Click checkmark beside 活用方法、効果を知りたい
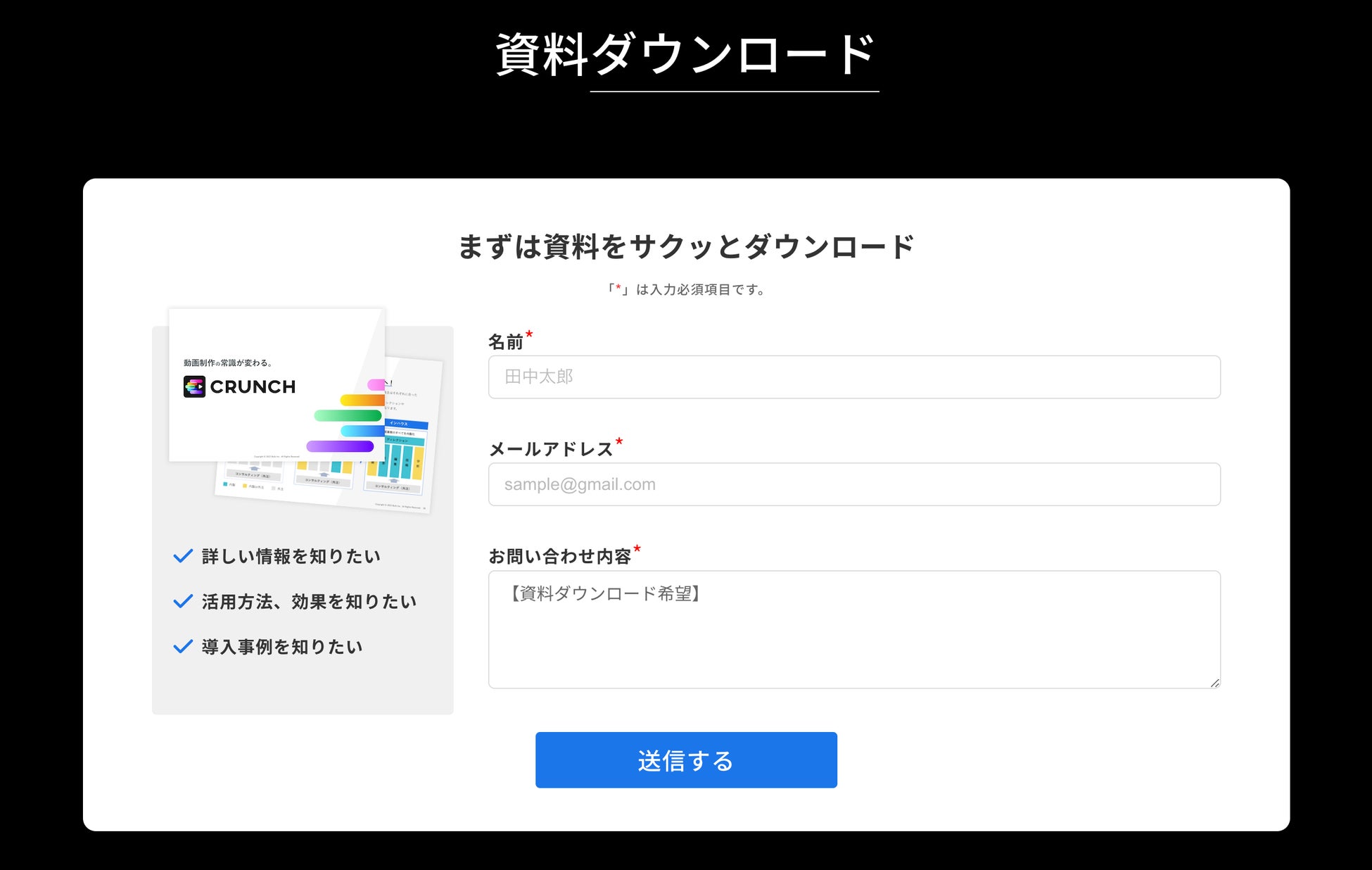 tap(183, 601)
